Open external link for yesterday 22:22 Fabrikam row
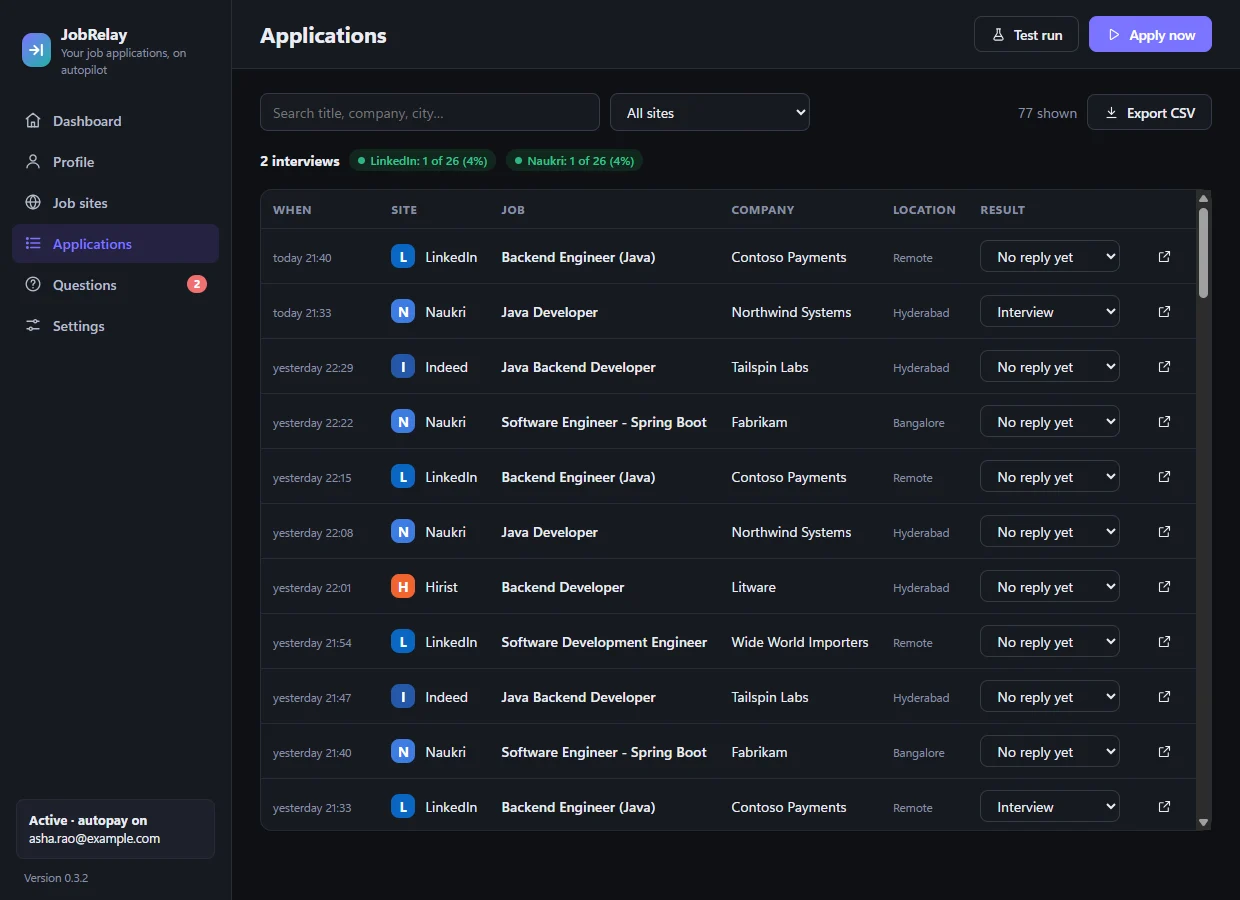This screenshot has width=1240, height=900. pos(1164,422)
